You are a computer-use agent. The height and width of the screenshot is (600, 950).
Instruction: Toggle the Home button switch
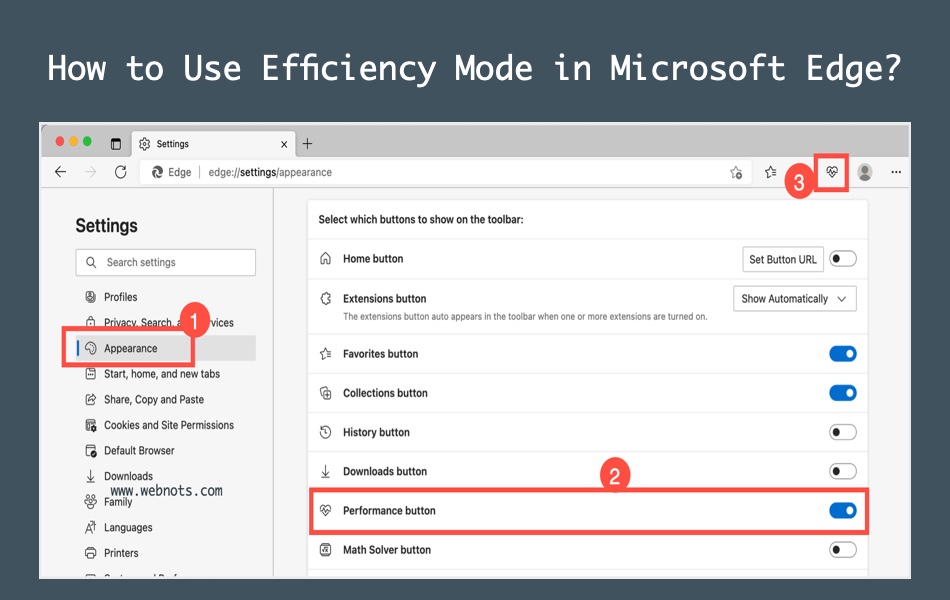(843, 259)
